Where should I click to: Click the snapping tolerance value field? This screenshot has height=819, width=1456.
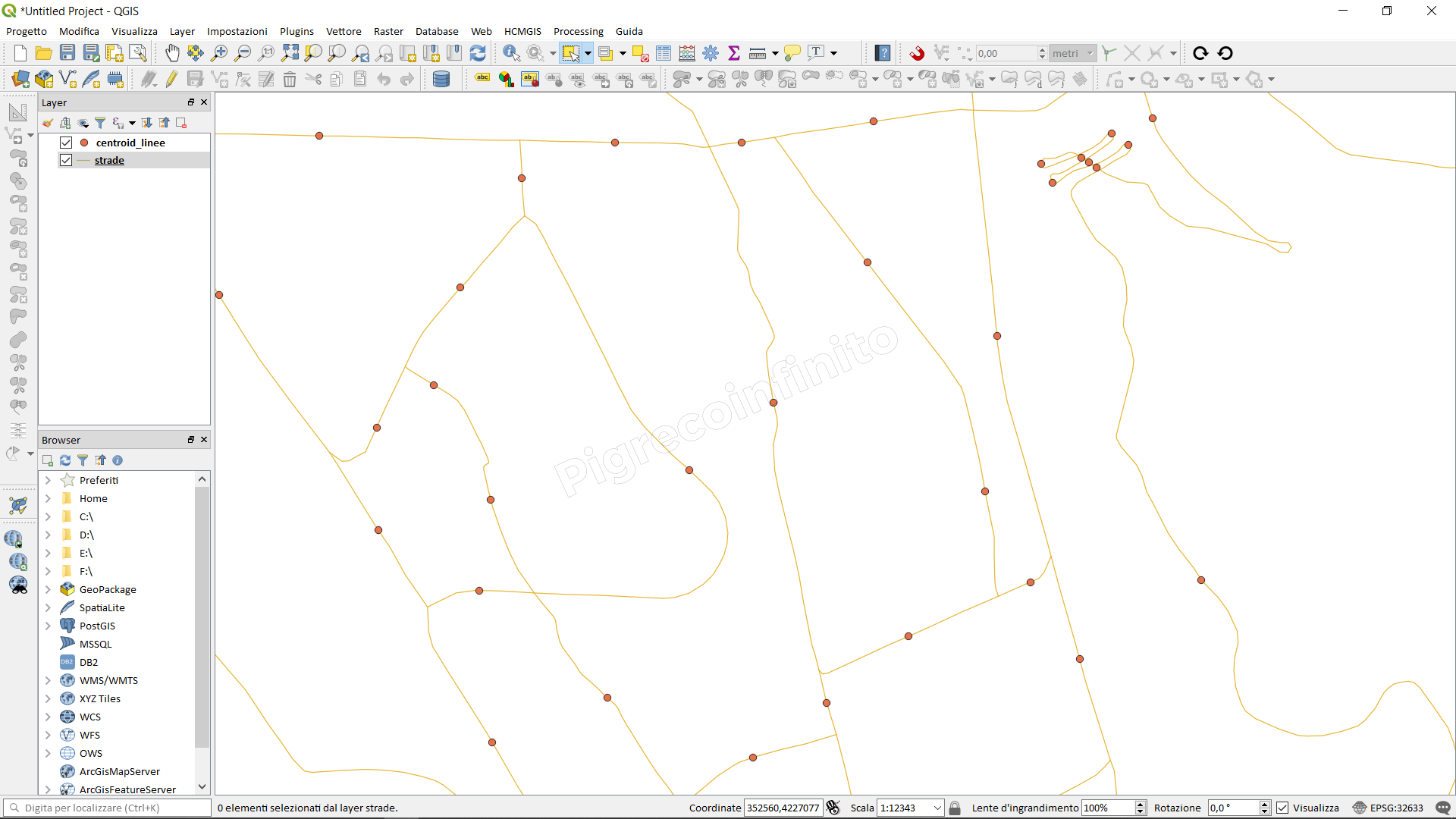click(1006, 53)
